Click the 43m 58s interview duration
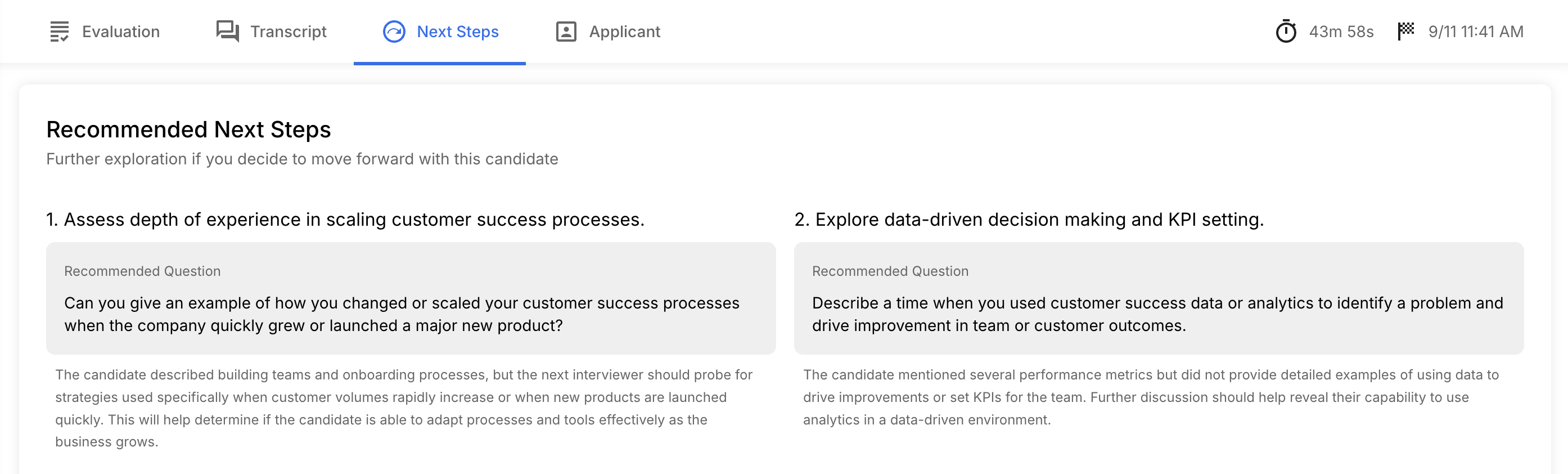The width and height of the screenshot is (1568, 474). coord(1341,32)
